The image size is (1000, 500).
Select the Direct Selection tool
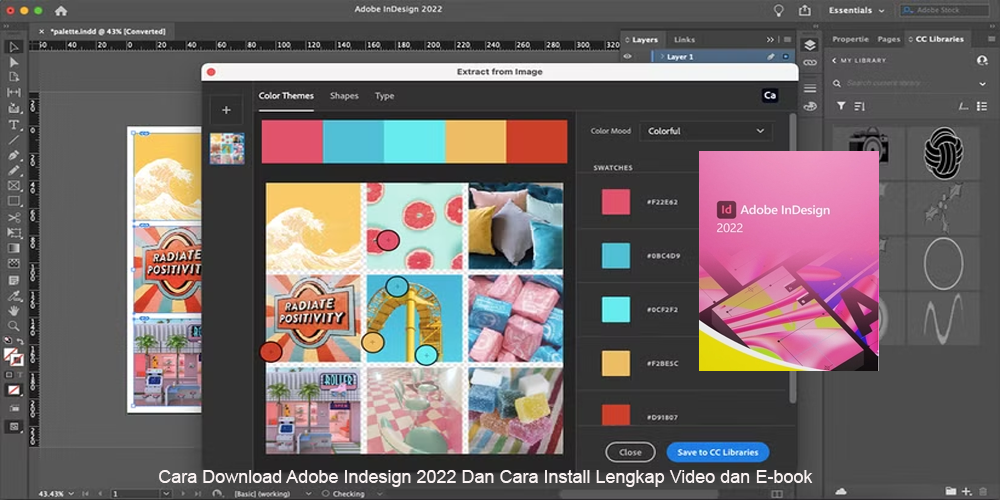tap(13, 62)
